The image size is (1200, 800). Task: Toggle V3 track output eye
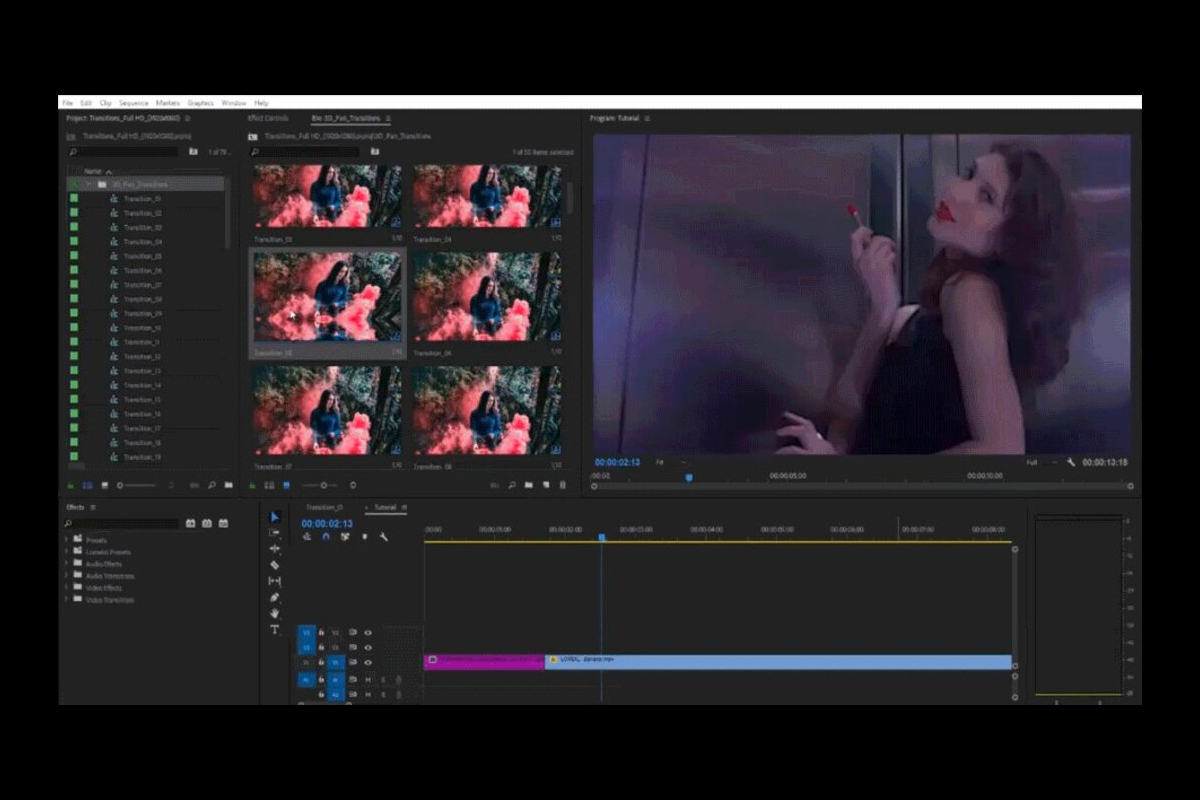tap(368, 632)
